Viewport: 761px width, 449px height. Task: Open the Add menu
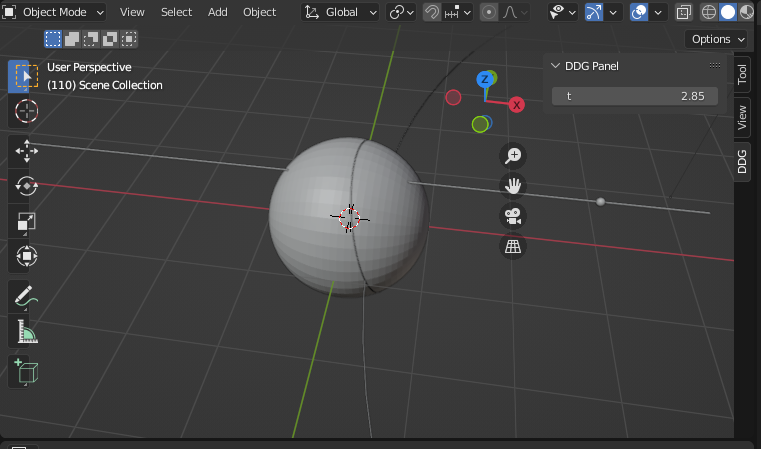tap(217, 12)
